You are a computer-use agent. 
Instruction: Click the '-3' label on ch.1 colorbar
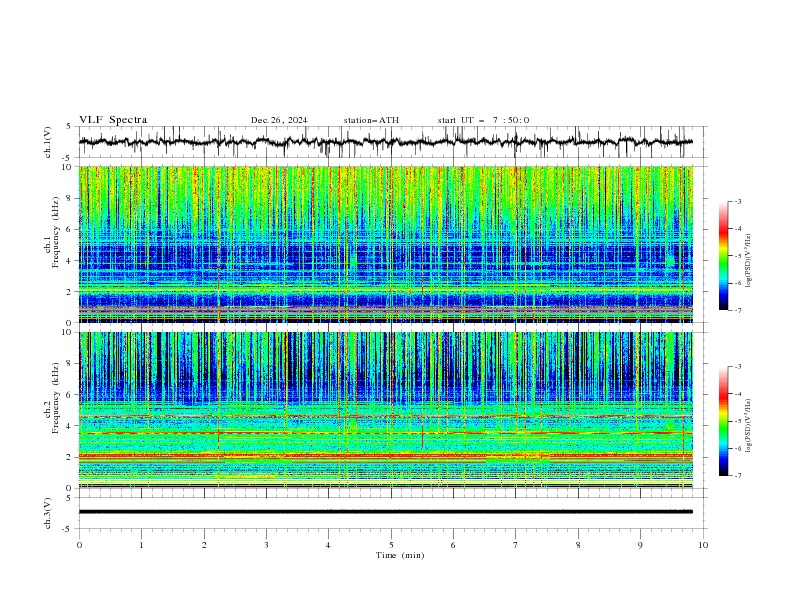[738, 201]
